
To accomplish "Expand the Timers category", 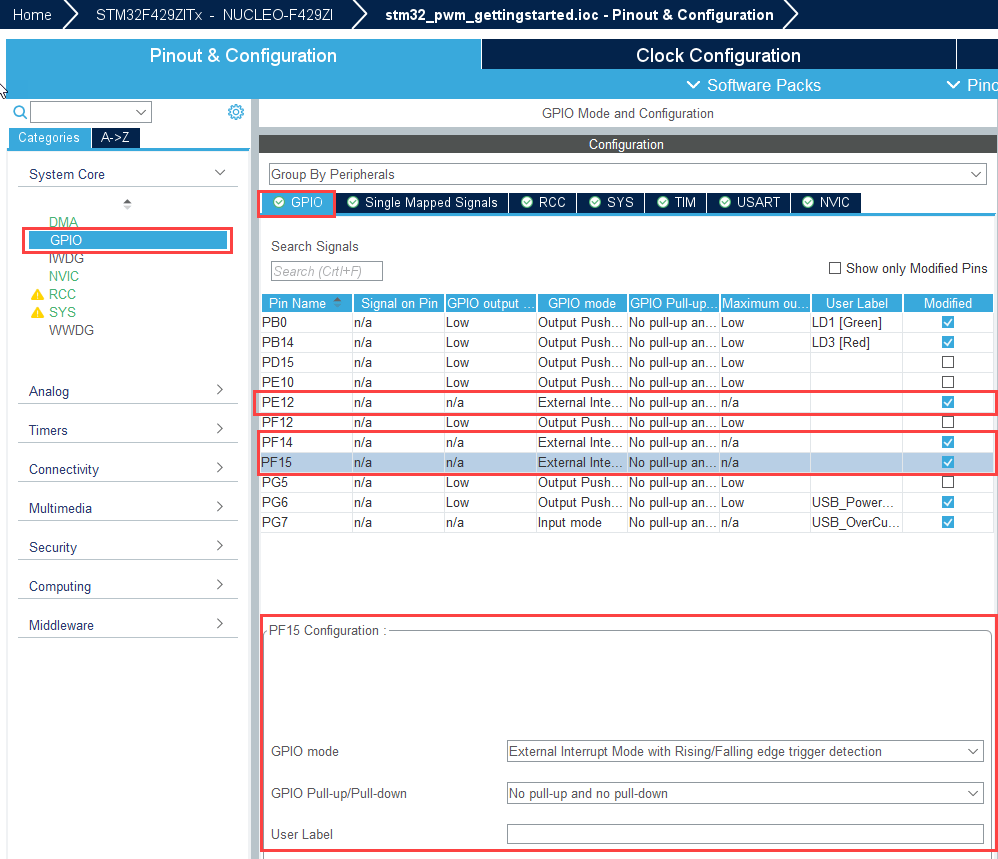I will point(127,430).
